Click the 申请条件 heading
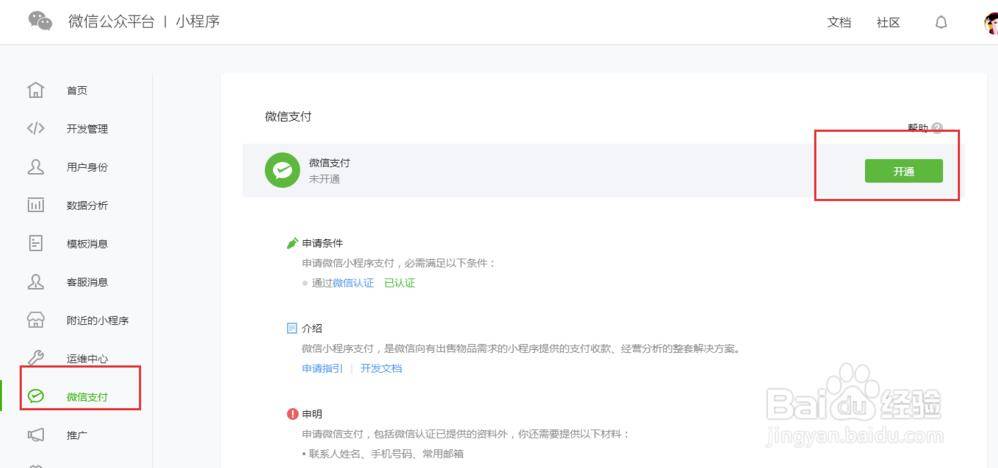998x468 pixels. (x=323, y=243)
